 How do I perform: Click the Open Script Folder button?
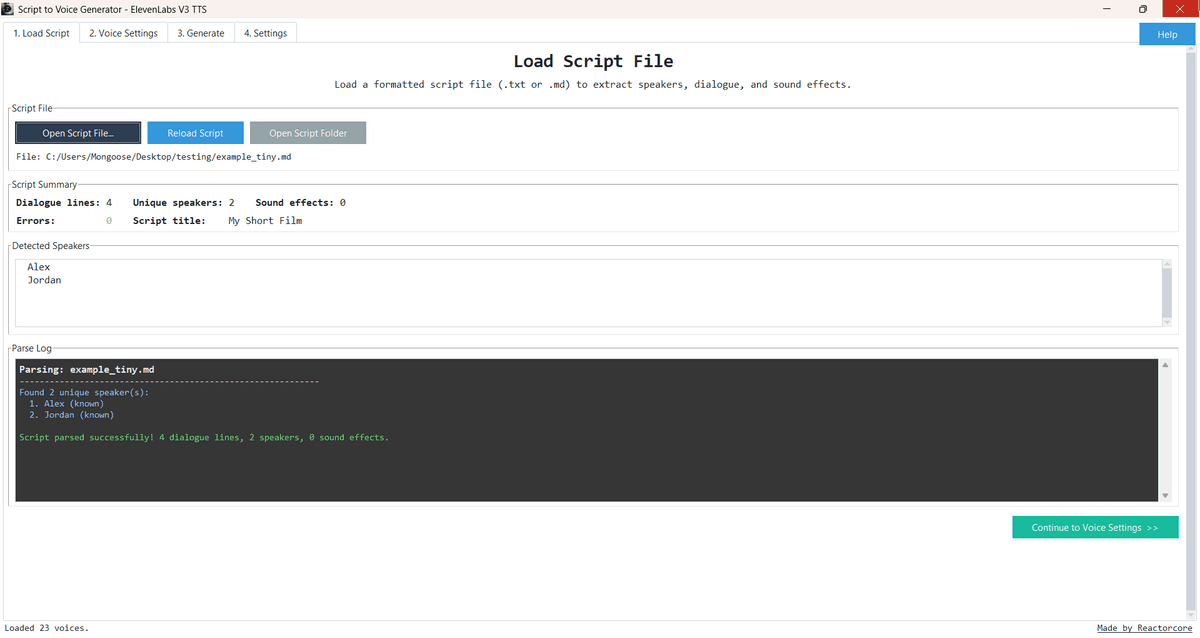308,133
